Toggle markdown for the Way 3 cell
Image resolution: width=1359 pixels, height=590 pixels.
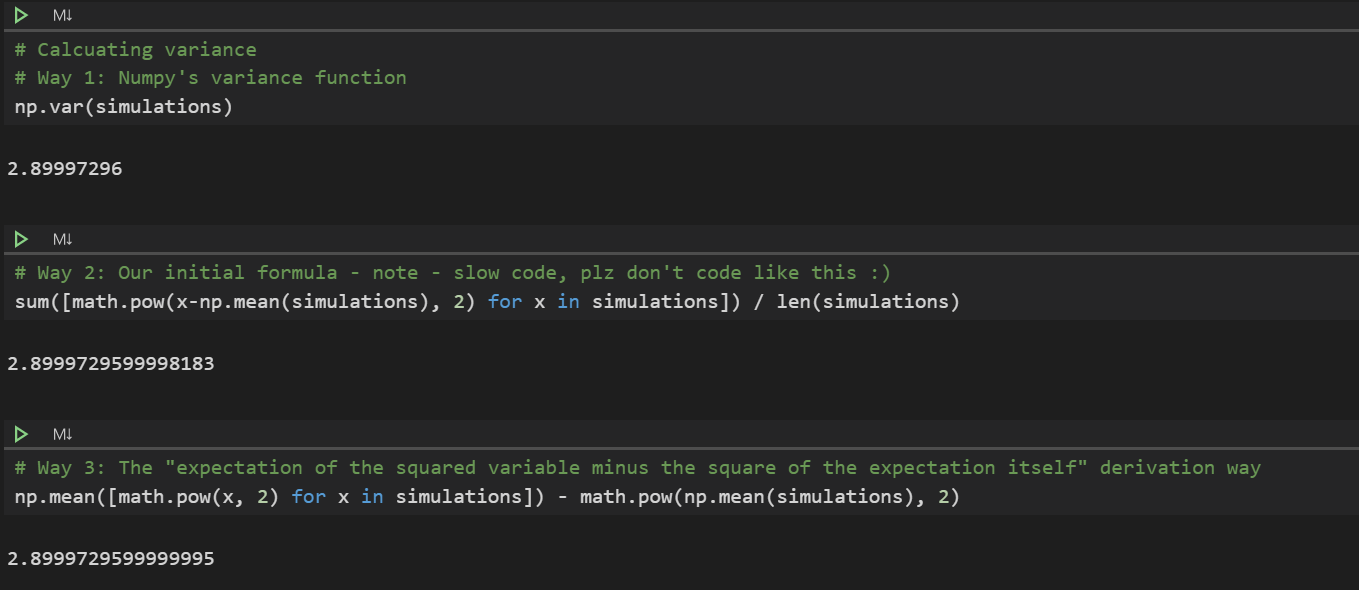(x=63, y=434)
